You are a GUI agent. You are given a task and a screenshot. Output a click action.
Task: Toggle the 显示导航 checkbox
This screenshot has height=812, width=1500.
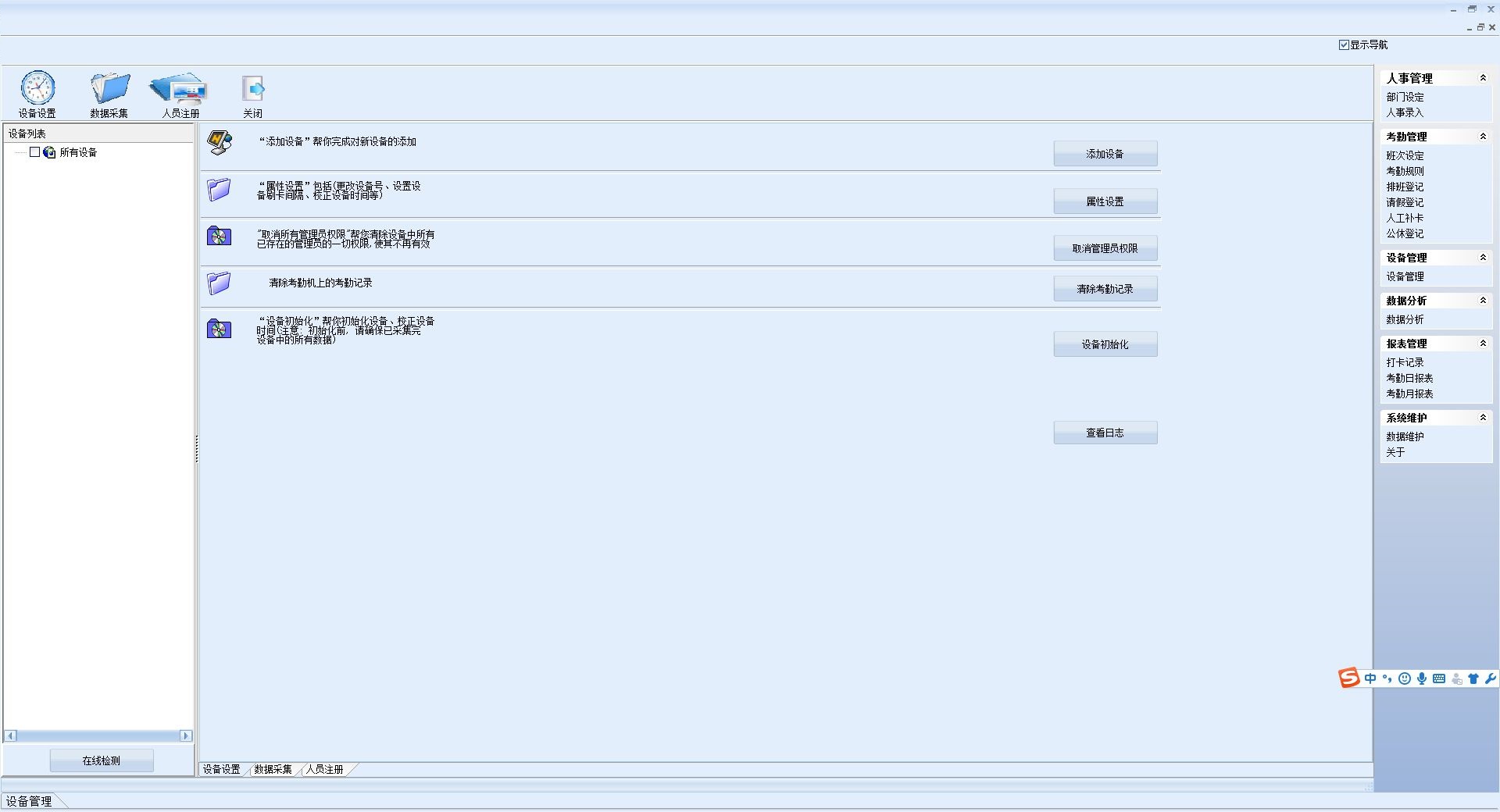1344,45
